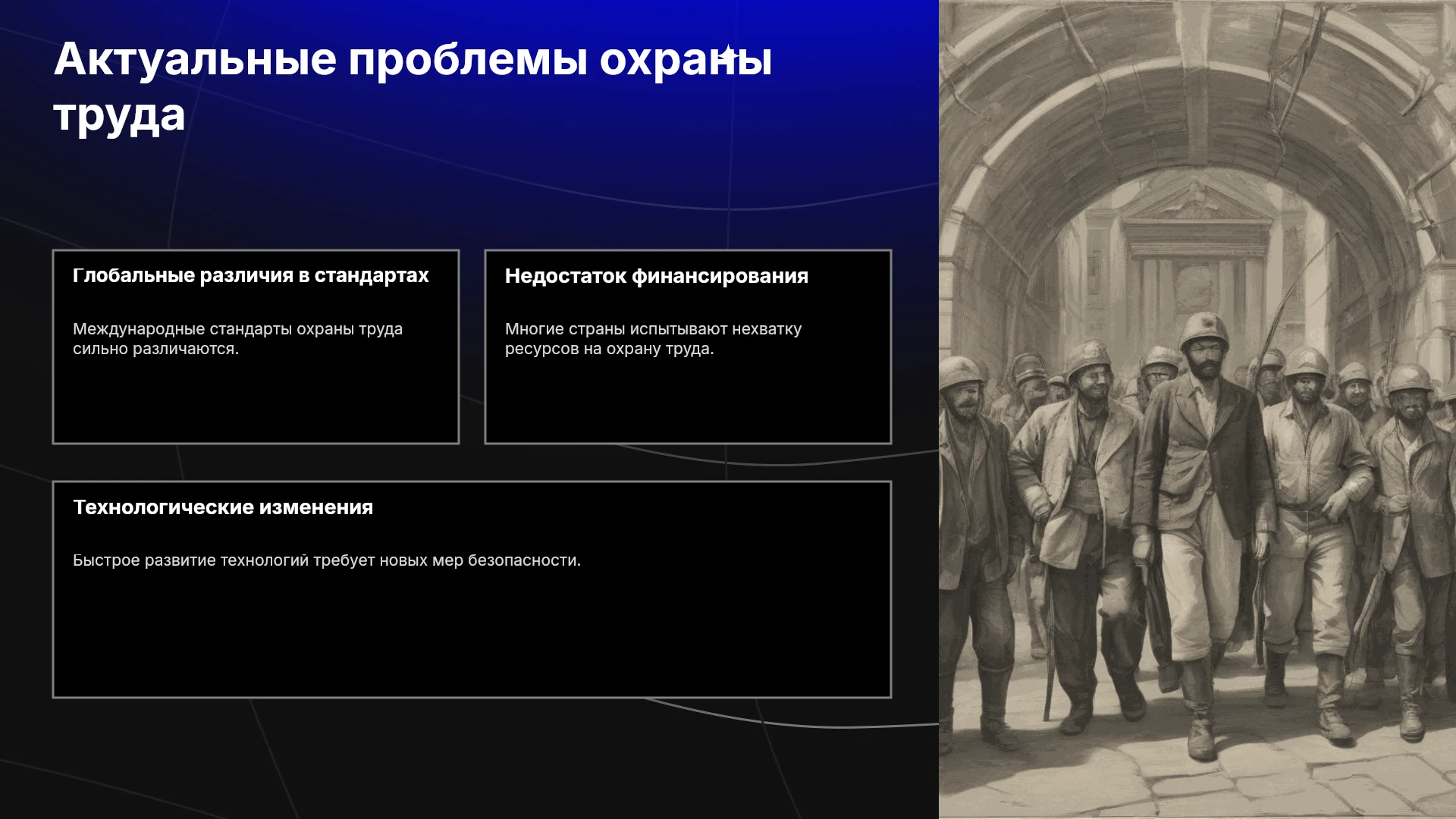
Task: Select the workers illustration on the right
Action: tap(1197, 409)
